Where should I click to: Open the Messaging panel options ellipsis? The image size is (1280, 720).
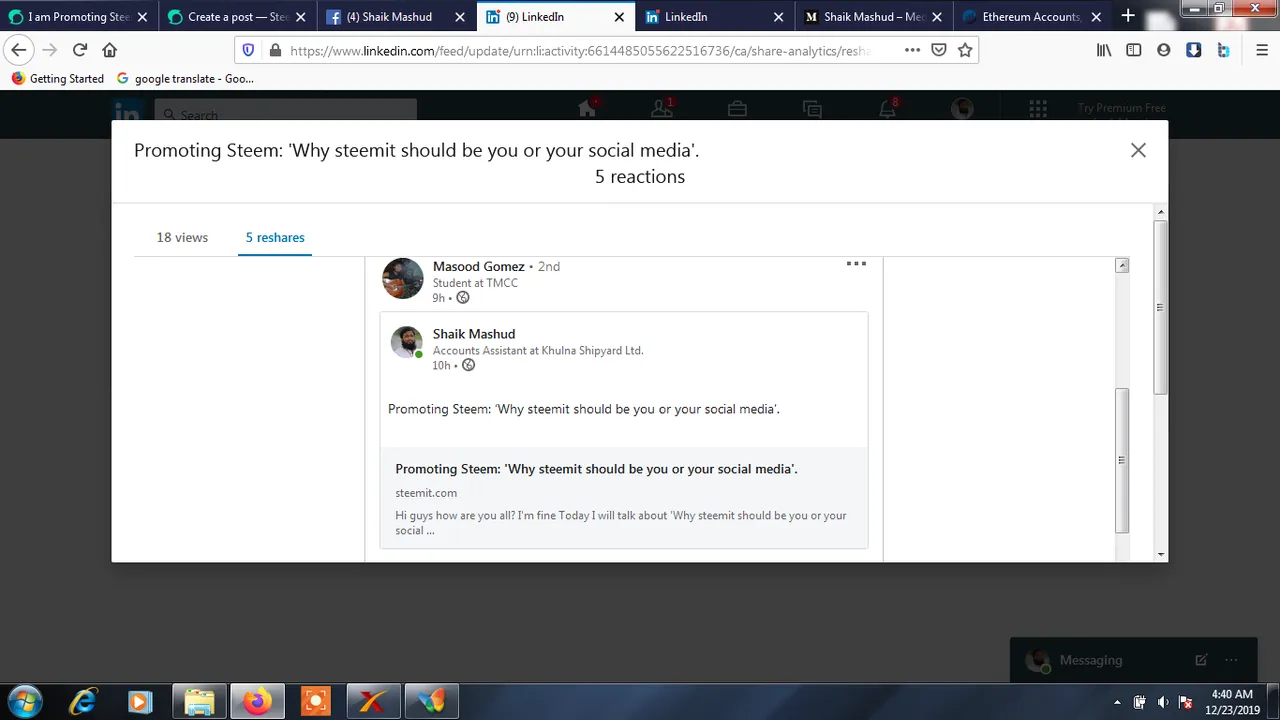click(x=1231, y=660)
